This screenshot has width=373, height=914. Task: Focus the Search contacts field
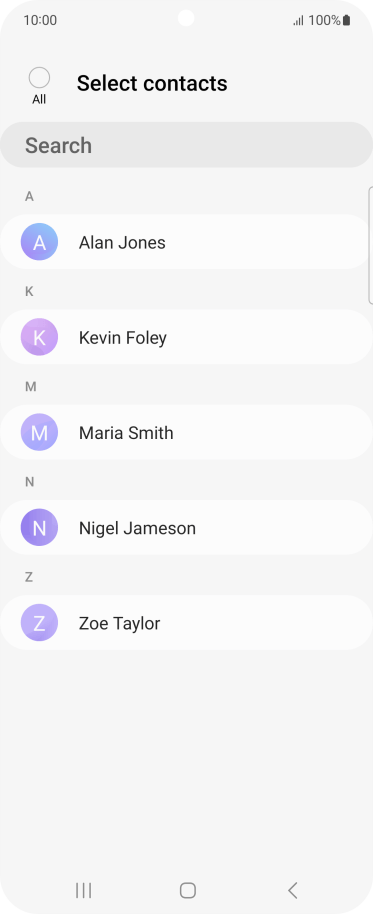tap(186, 145)
